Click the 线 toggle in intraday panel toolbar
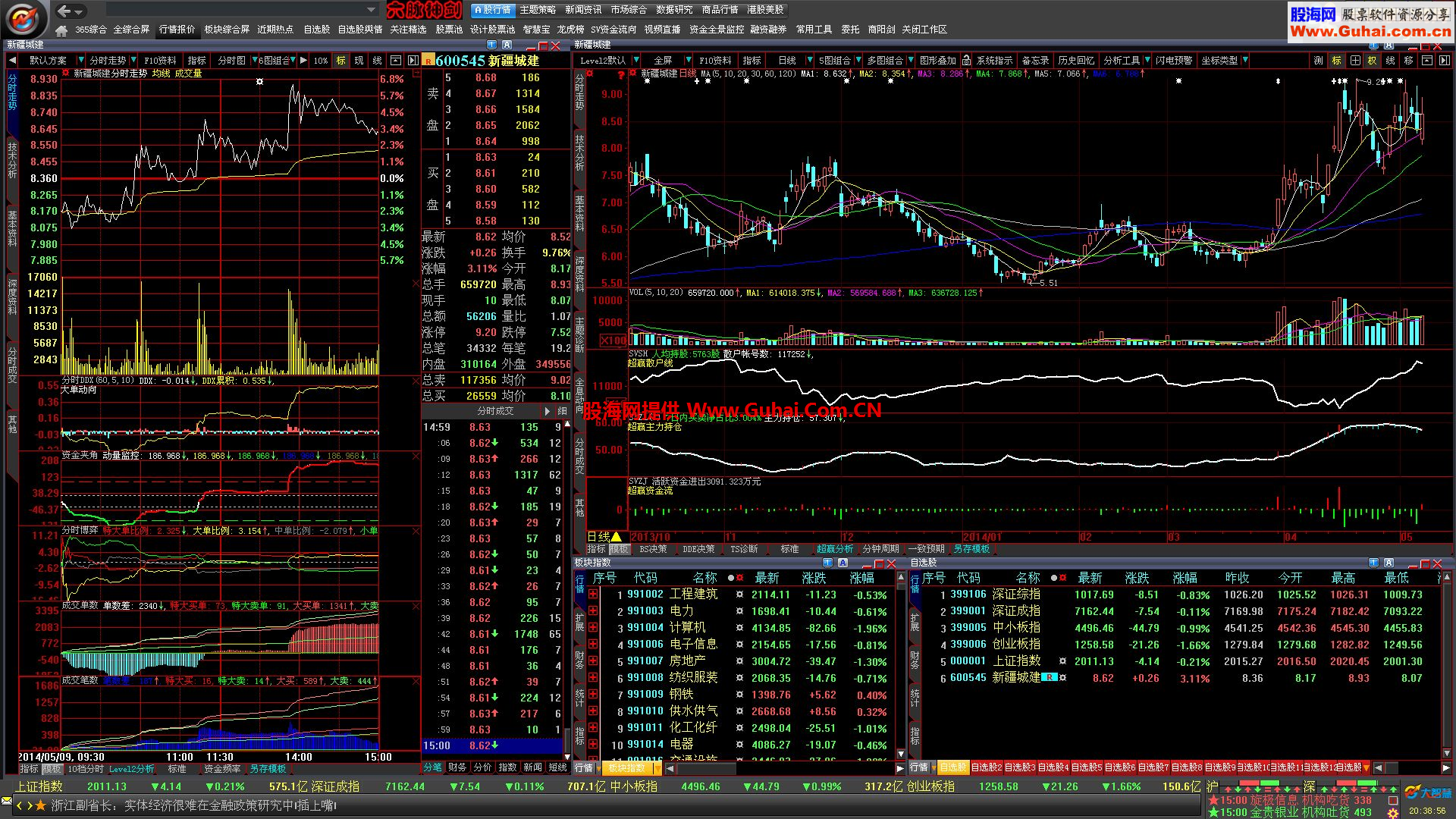The image size is (1456, 819). click(377, 60)
